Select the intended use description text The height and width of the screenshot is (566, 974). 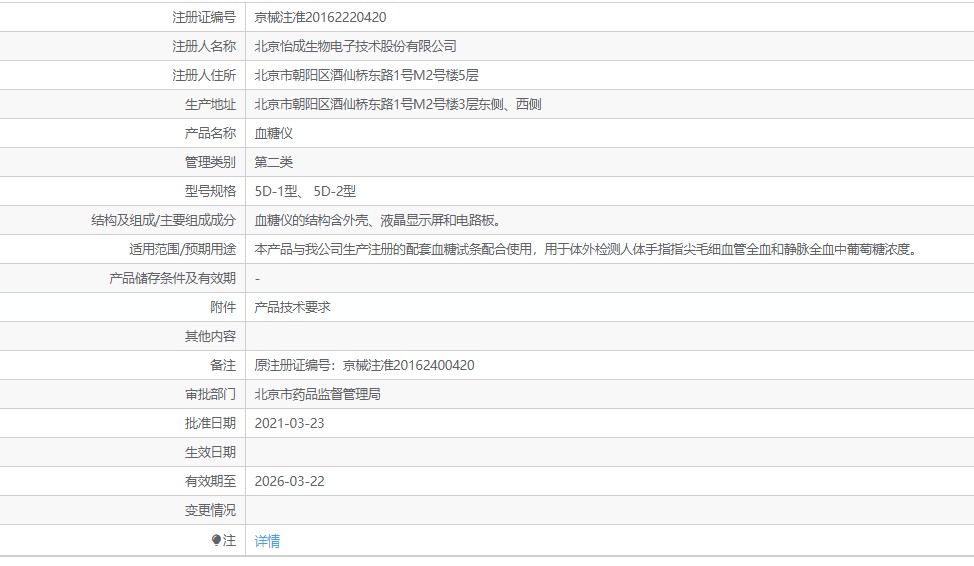tap(586, 249)
